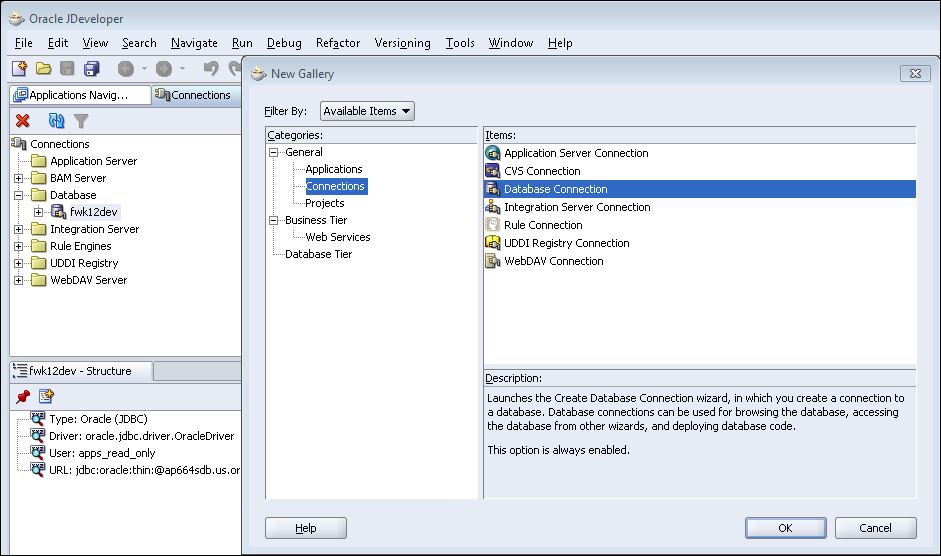The width and height of the screenshot is (941, 556).
Task: Open the Help menu in menu bar
Action: pos(560,43)
